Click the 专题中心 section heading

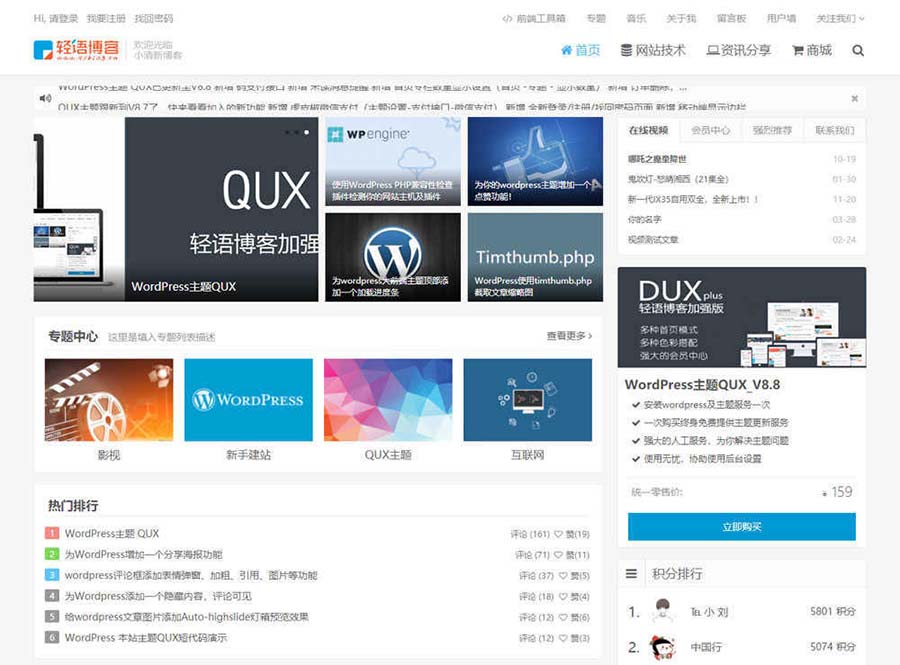73,336
